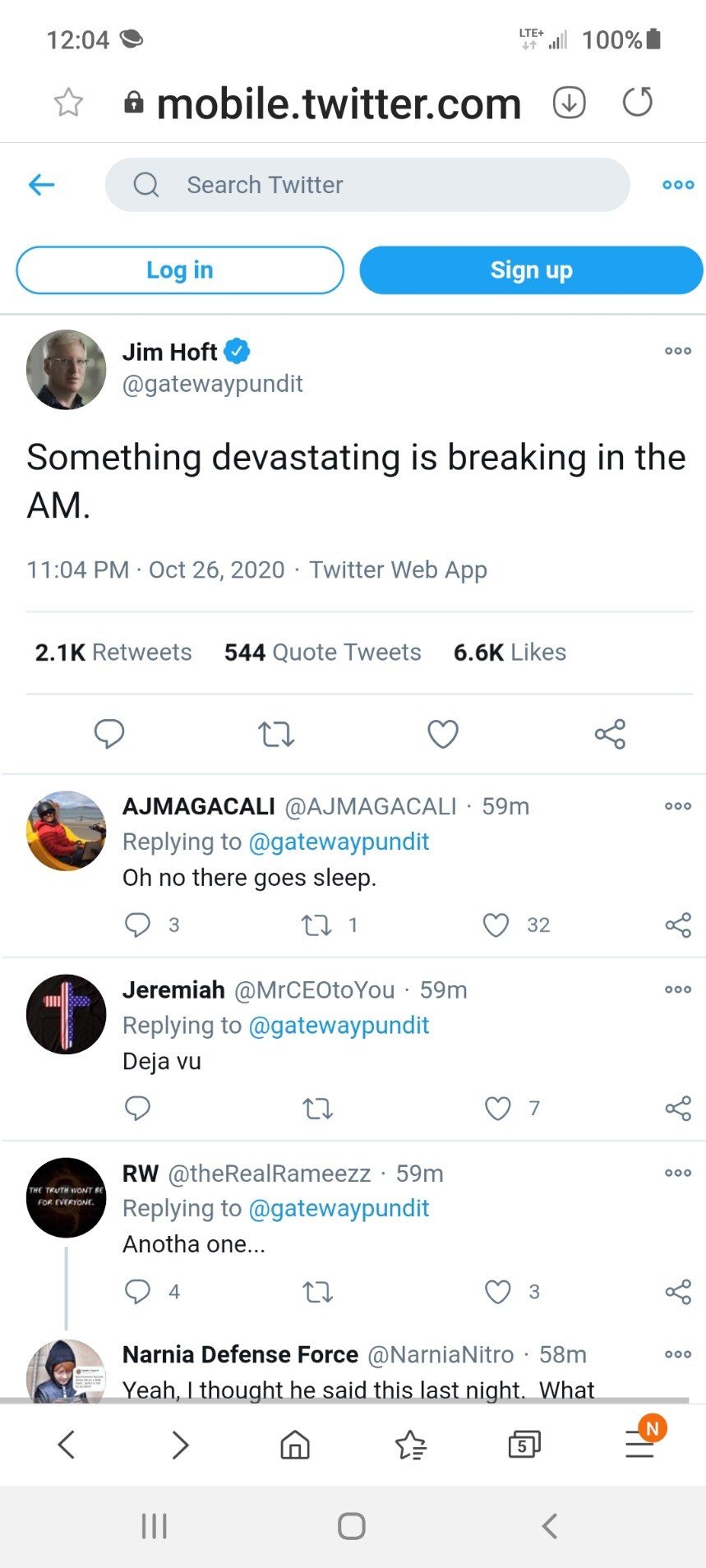Like AJMAGACALI's reply
Image resolution: width=706 pixels, height=1568 pixels.
pos(496,925)
